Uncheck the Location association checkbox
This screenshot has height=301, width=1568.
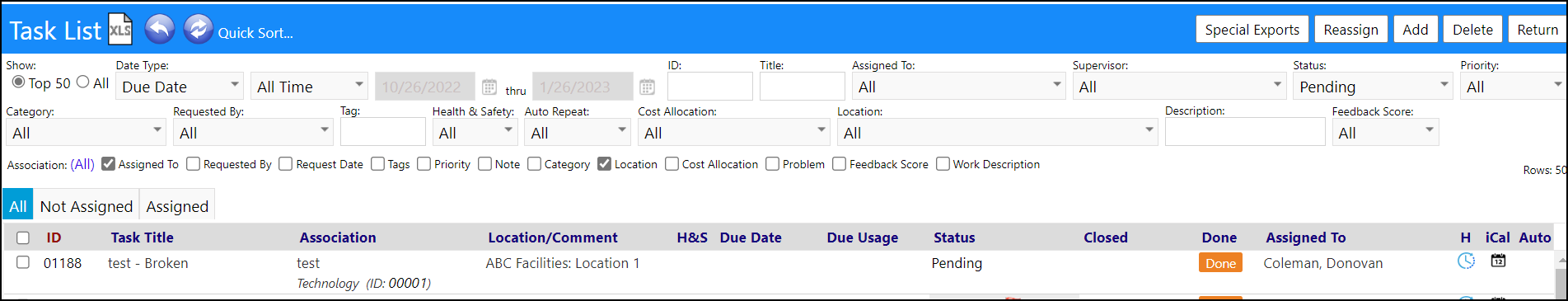604,164
